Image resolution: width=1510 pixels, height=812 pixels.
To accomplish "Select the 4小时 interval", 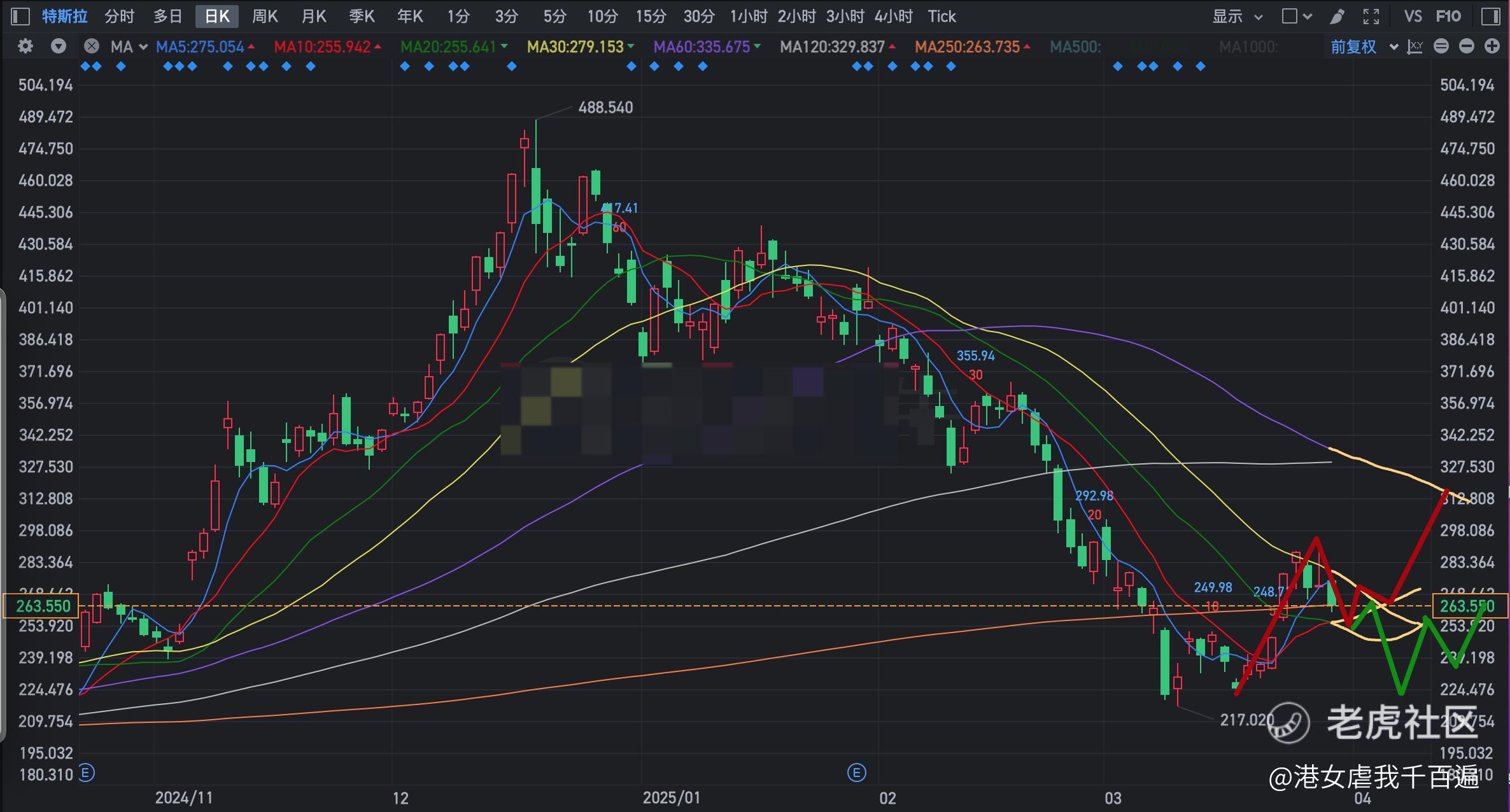I will (x=894, y=16).
